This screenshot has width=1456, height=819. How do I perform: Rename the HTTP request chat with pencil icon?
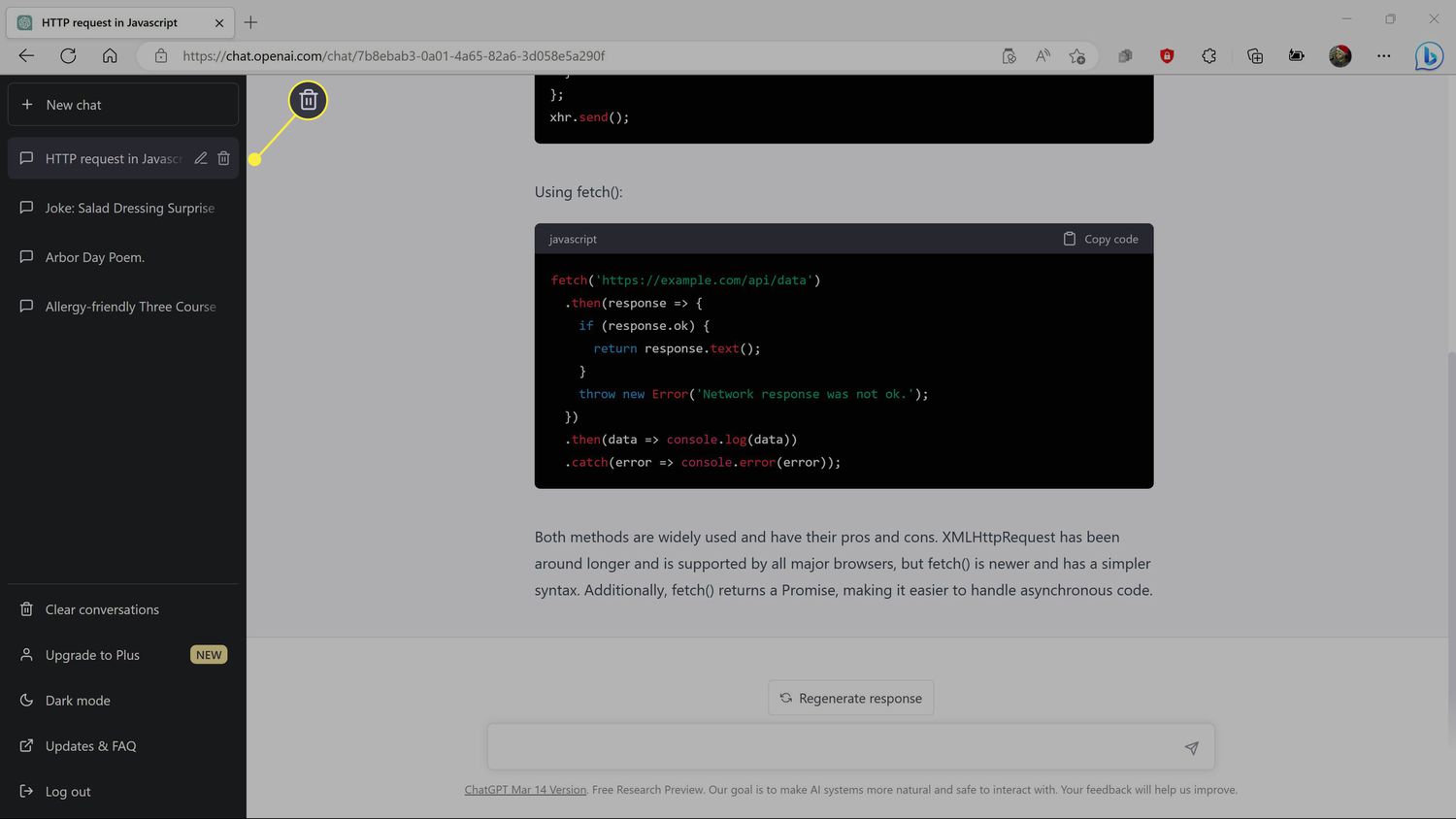click(x=201, y=158)
